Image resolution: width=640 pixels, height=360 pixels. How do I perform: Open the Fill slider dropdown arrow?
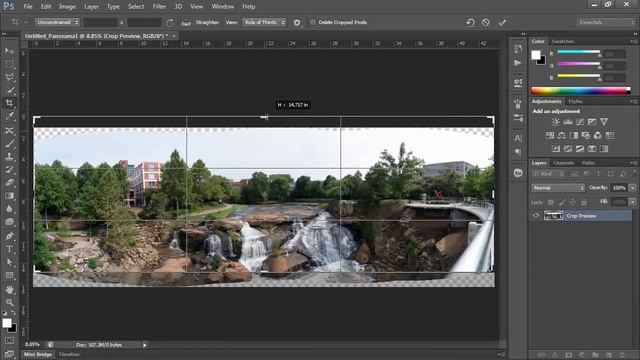click(633, 202)
